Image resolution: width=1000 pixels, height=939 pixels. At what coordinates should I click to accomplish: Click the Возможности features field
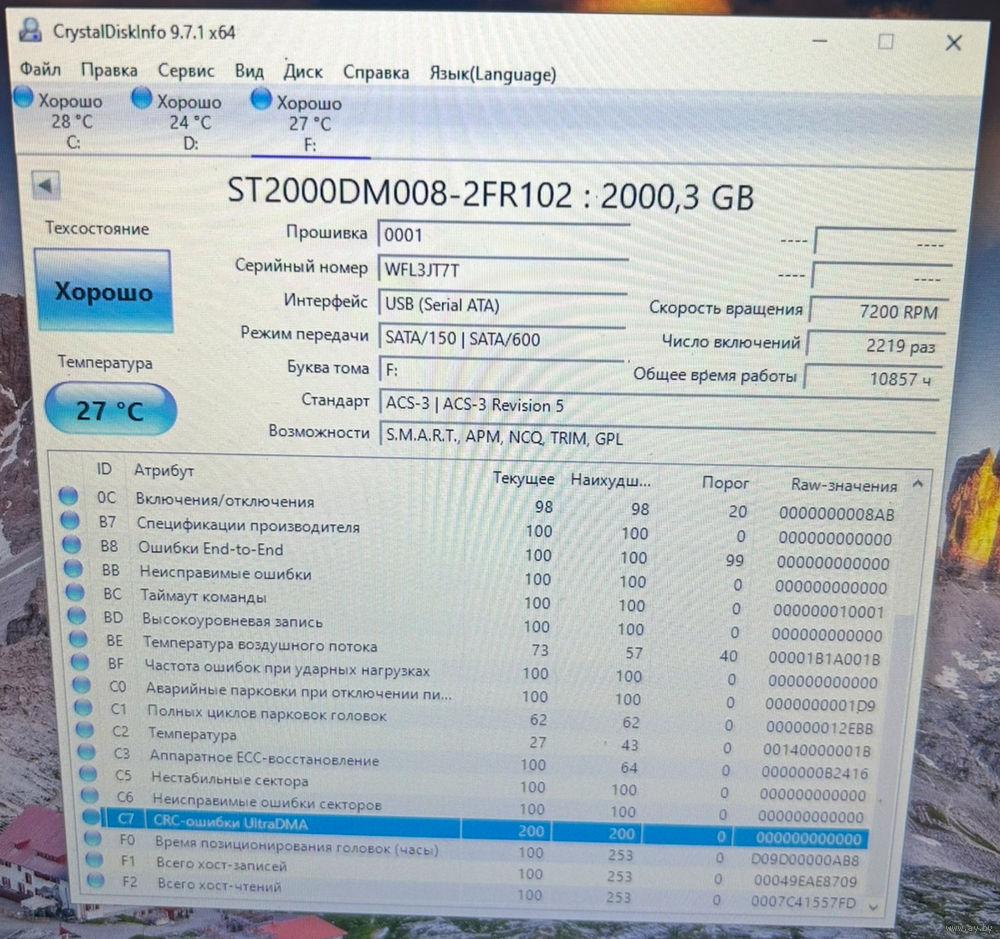coord(658,438)
